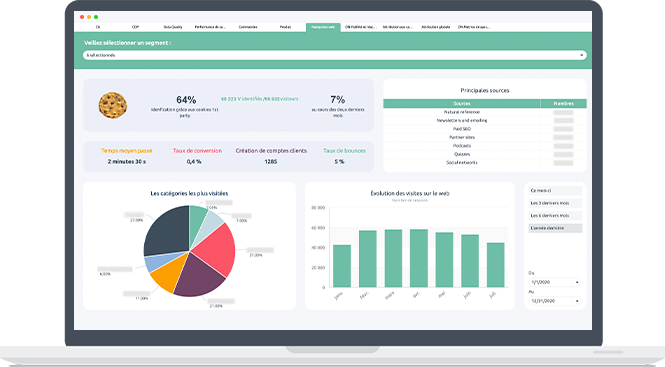
Task: Select the Partner sites source row
Action: point(485,137)
